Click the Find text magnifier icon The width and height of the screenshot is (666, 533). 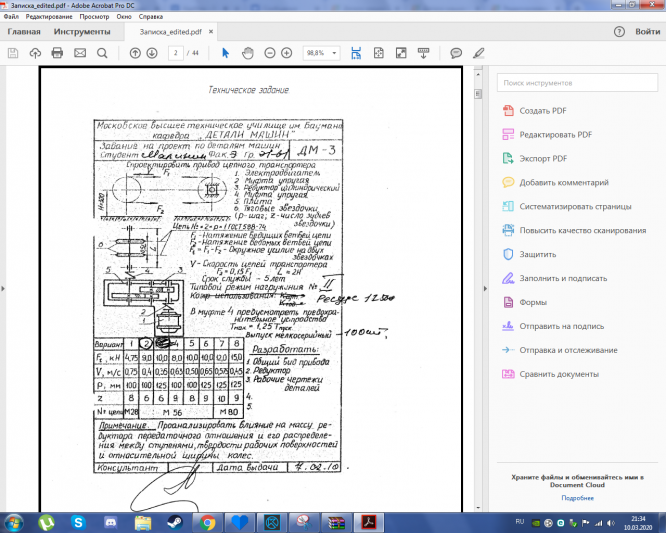pyautogui.click(x=102, y=52)
